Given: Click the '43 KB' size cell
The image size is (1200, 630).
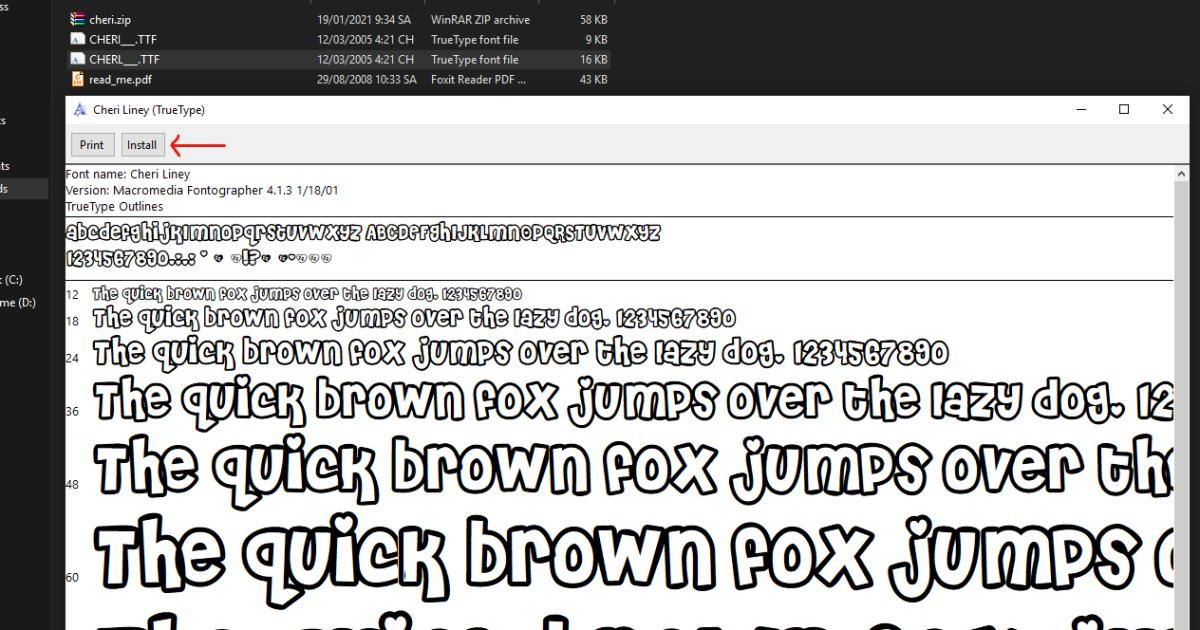Looking at the screenshot, I should coord(593,79).
